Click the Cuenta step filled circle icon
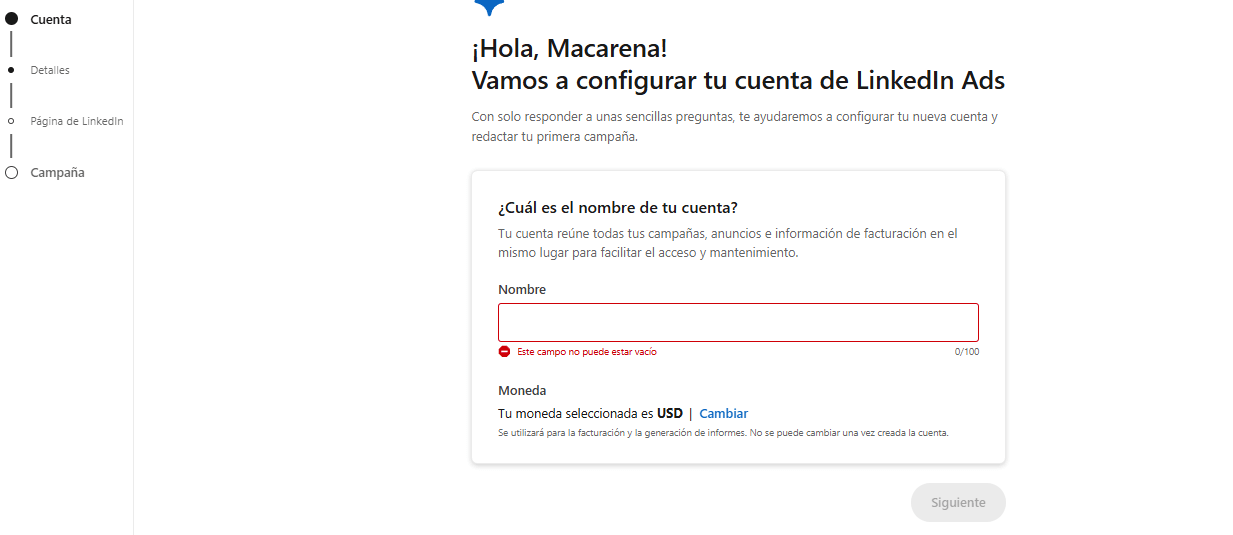This screenshot has height=535, width=1233. click(x=12, y=19)
